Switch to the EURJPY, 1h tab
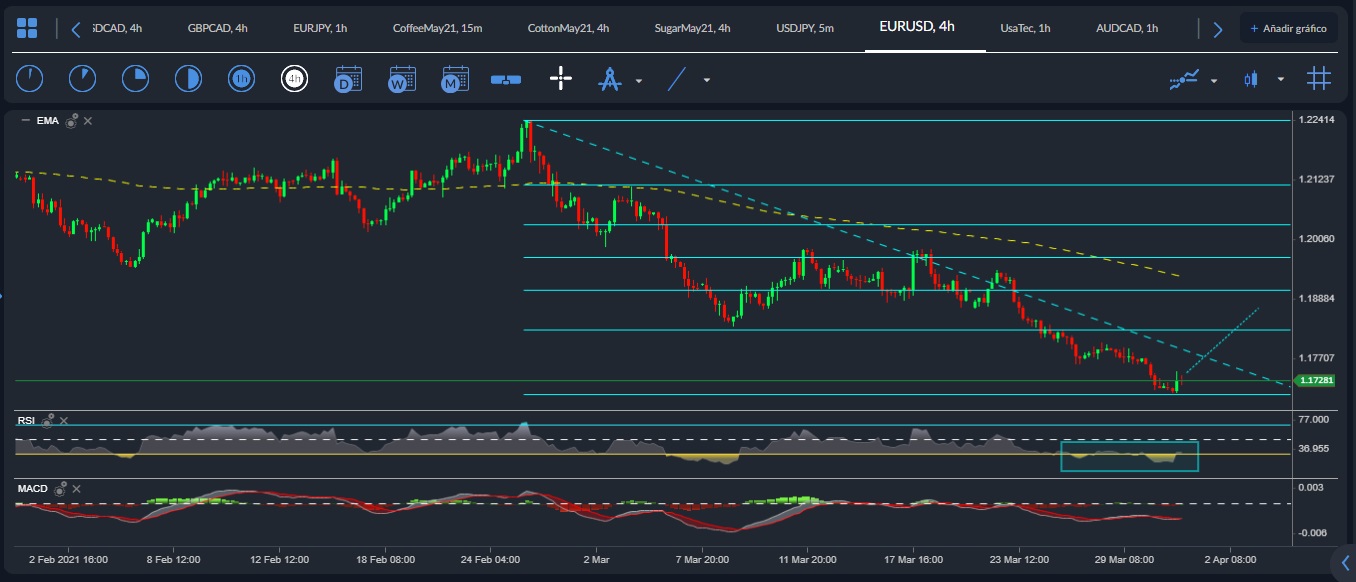1356x582 pixels. click(x=320, y=28)
